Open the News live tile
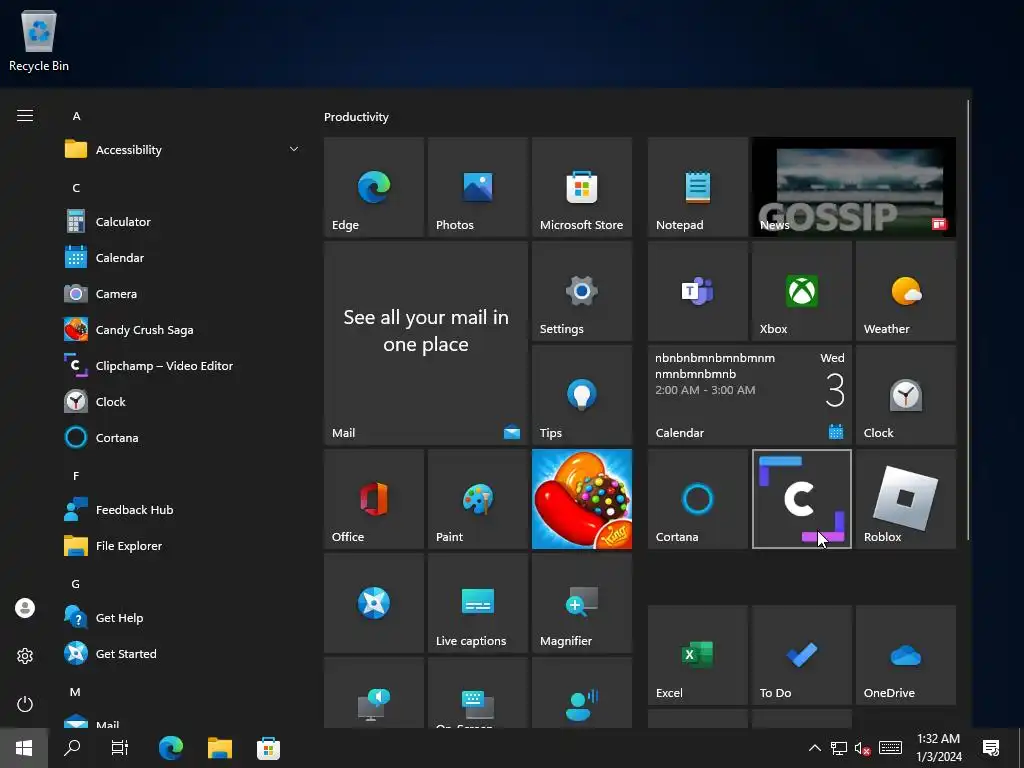Image resolution: width=1024 pixels, height=768 pixels. (854, 187)
